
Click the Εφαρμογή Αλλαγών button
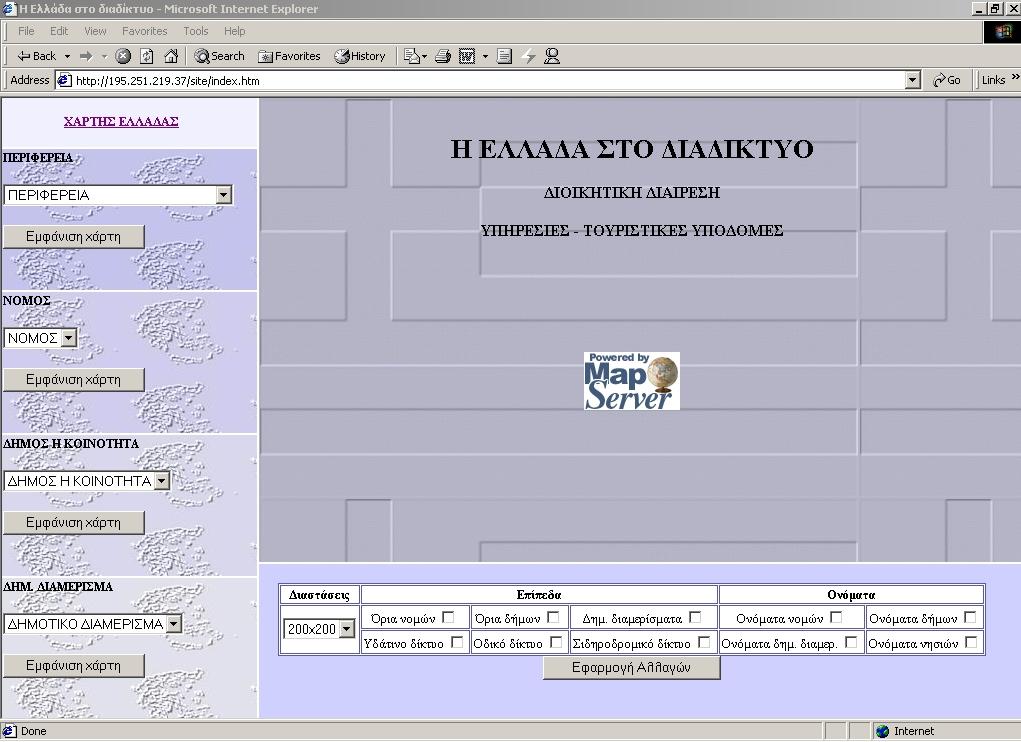632,668
